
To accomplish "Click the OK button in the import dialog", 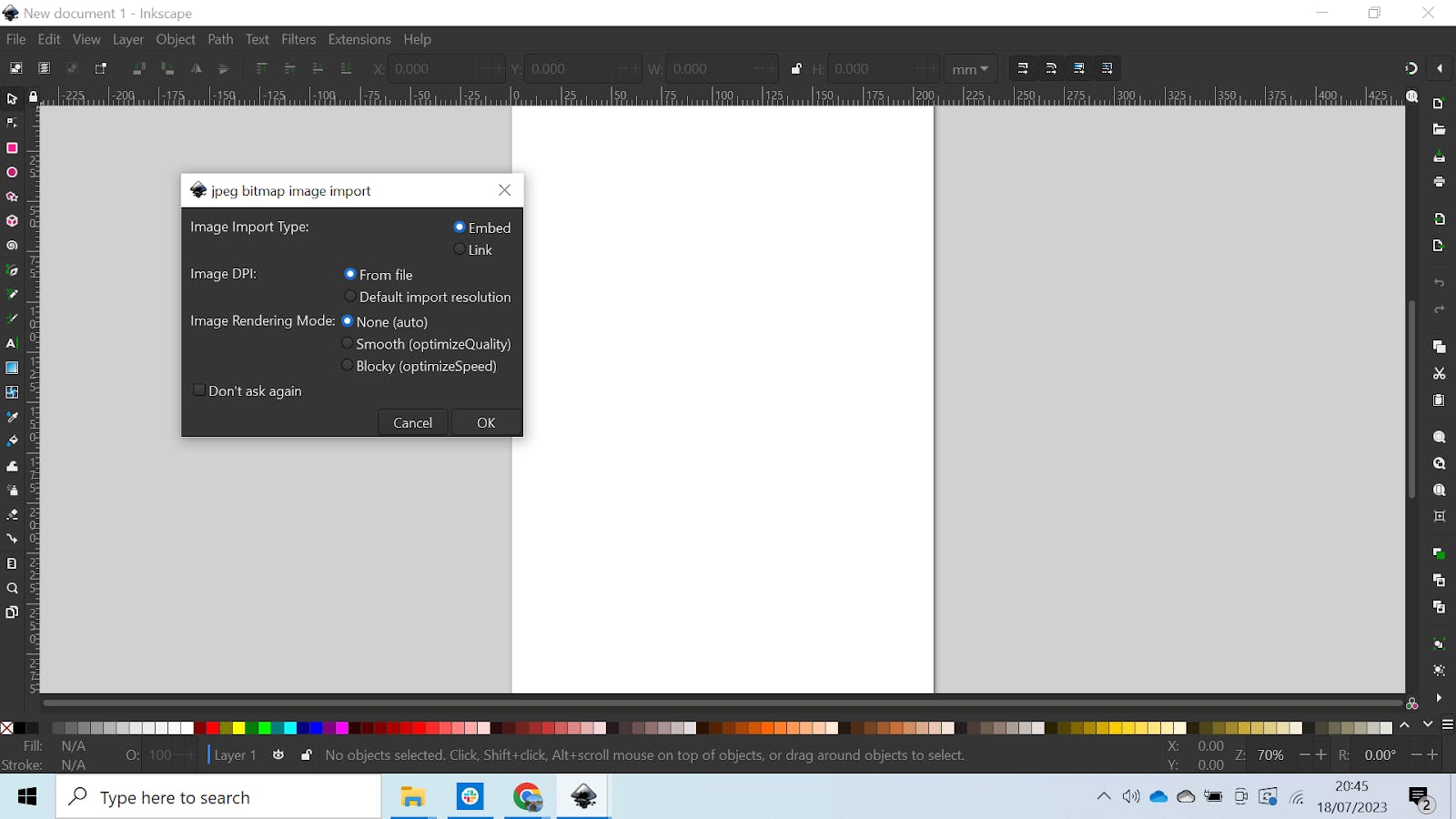I will click(485, 421).
